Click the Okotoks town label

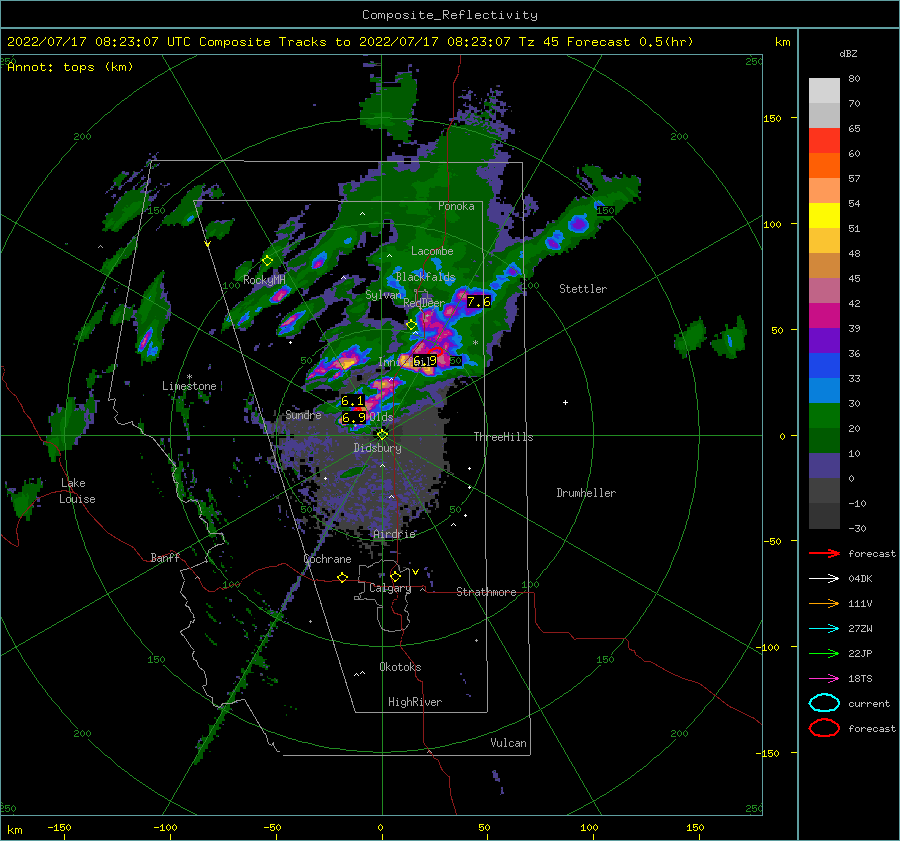(401, 667)
